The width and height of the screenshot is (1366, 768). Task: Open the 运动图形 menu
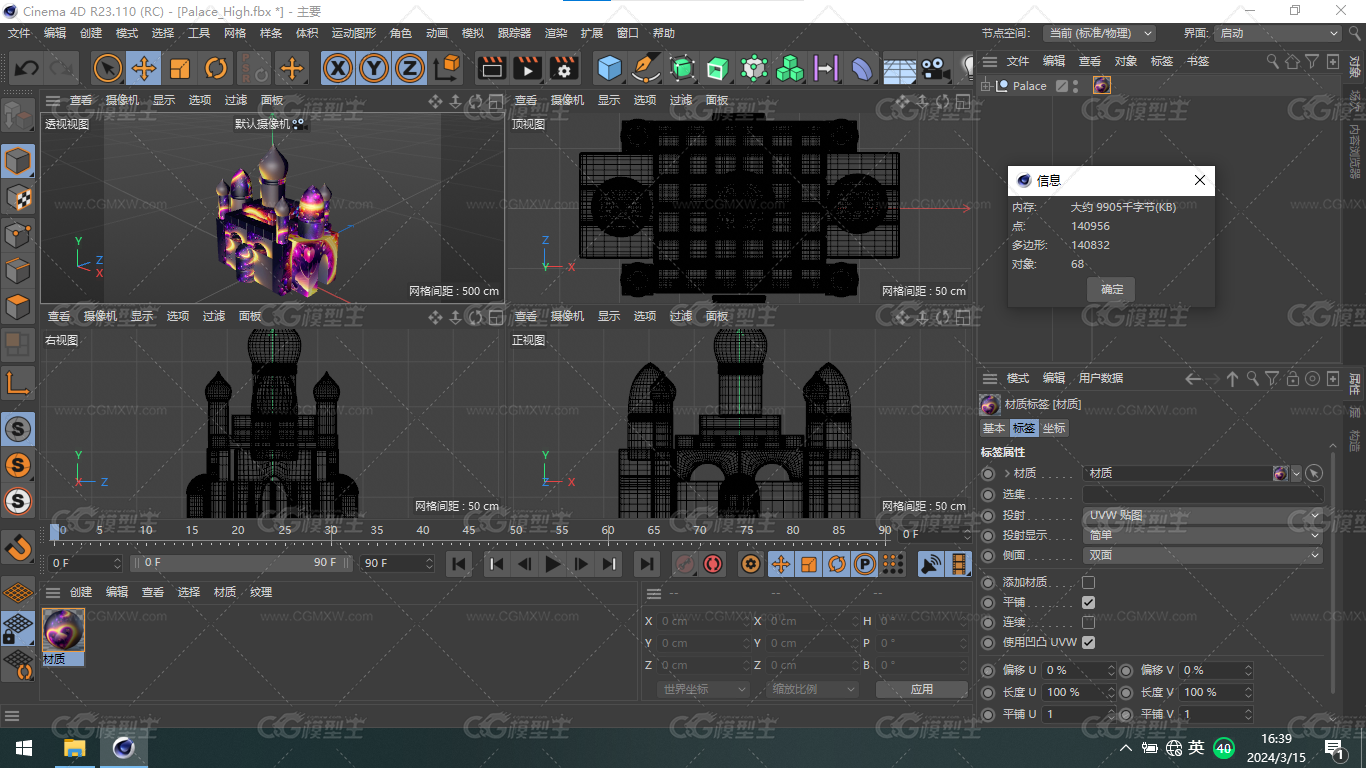[354, 33]
